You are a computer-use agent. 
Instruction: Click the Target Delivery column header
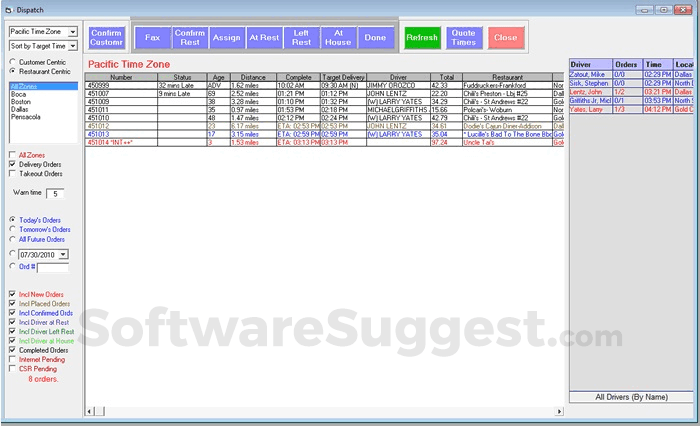343,77
